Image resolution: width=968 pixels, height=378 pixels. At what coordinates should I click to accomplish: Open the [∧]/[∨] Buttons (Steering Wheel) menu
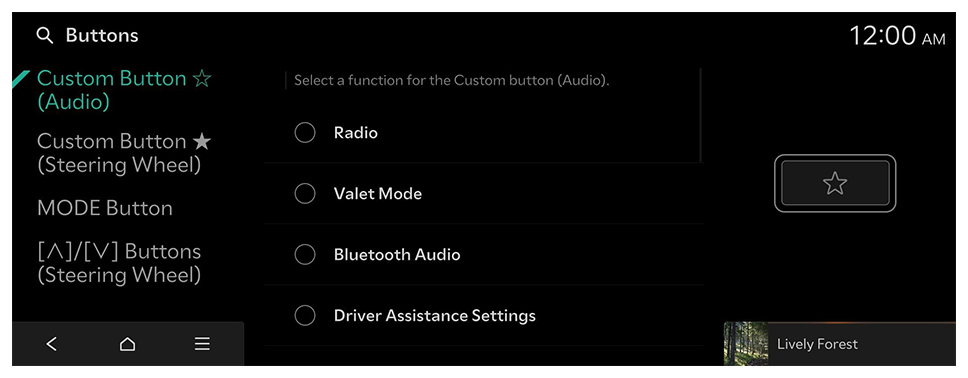tap(119, 263)
